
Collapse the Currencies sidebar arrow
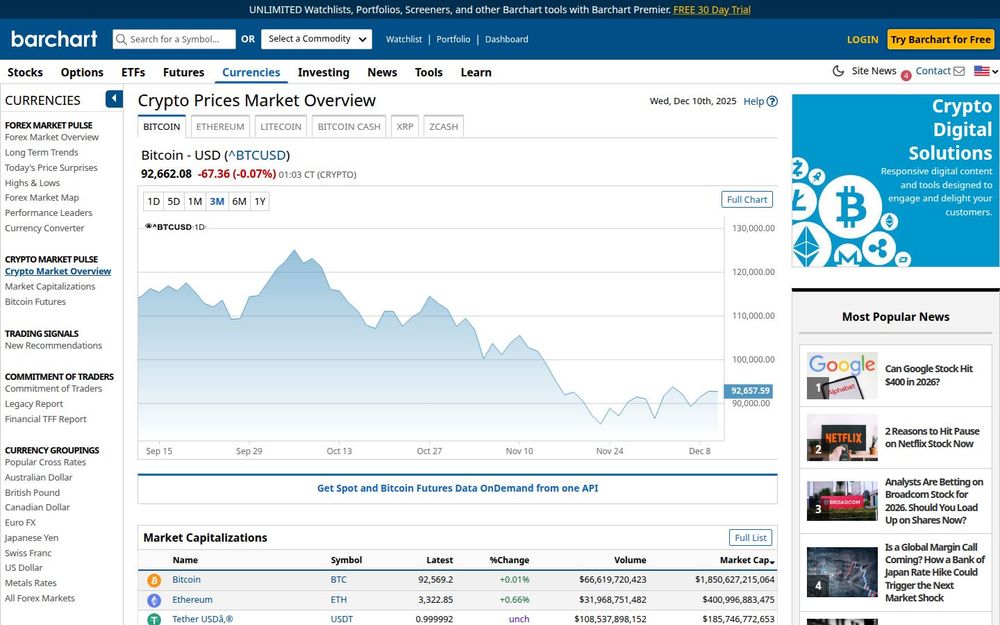(114, 99)
